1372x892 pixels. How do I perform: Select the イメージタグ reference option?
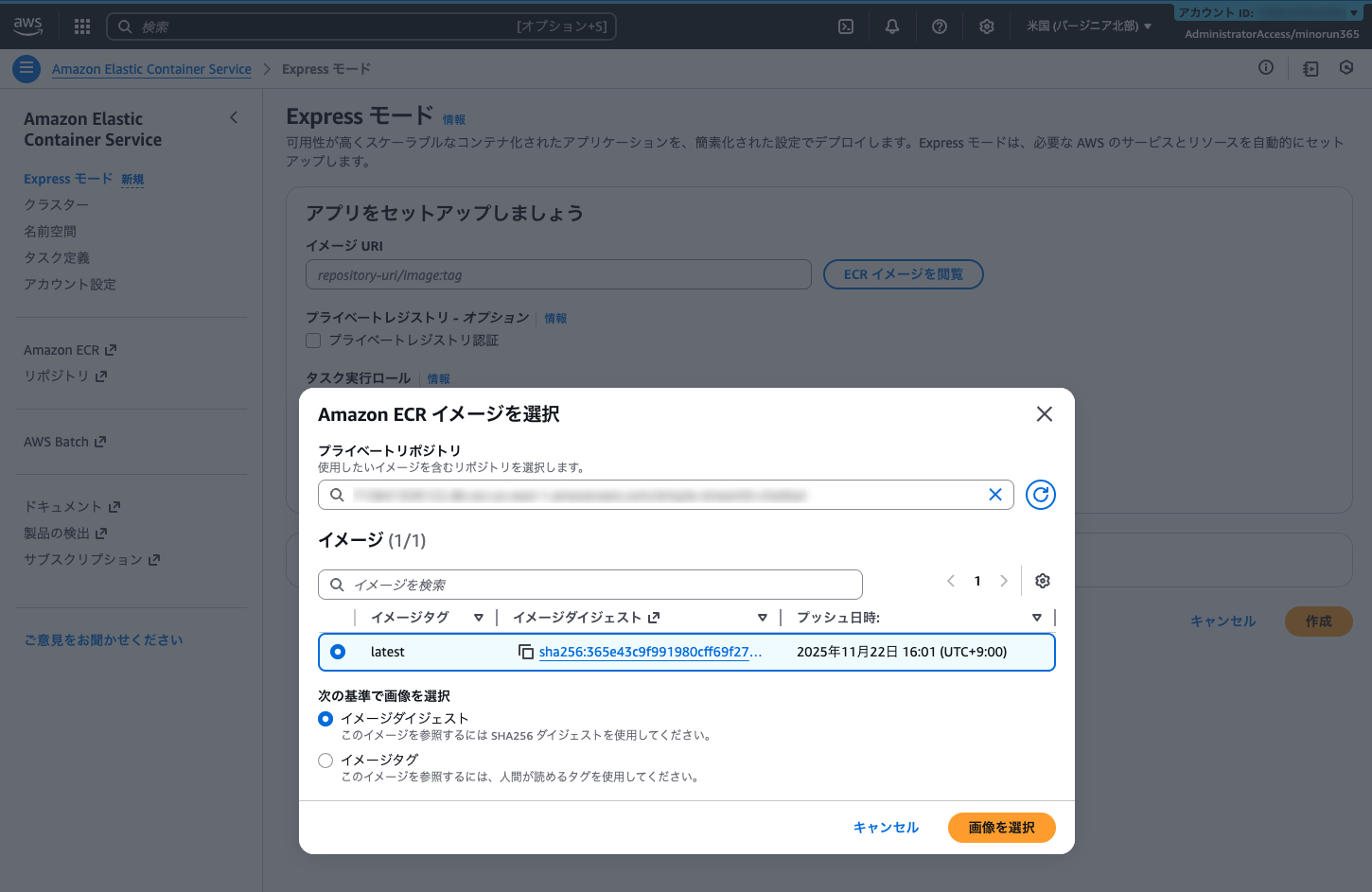tap(325, 760)
